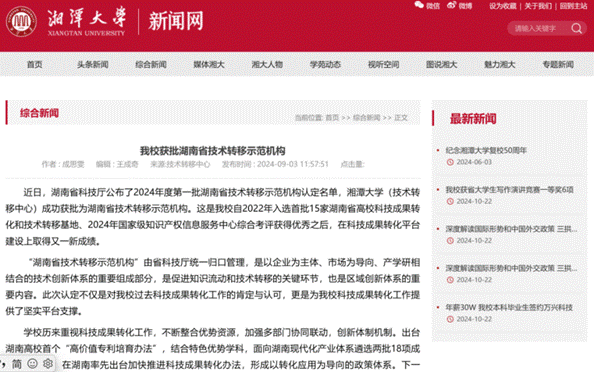
Task: Click the article title 我校获批湘南省技术转移示范机构
Action: coord(213,151)
